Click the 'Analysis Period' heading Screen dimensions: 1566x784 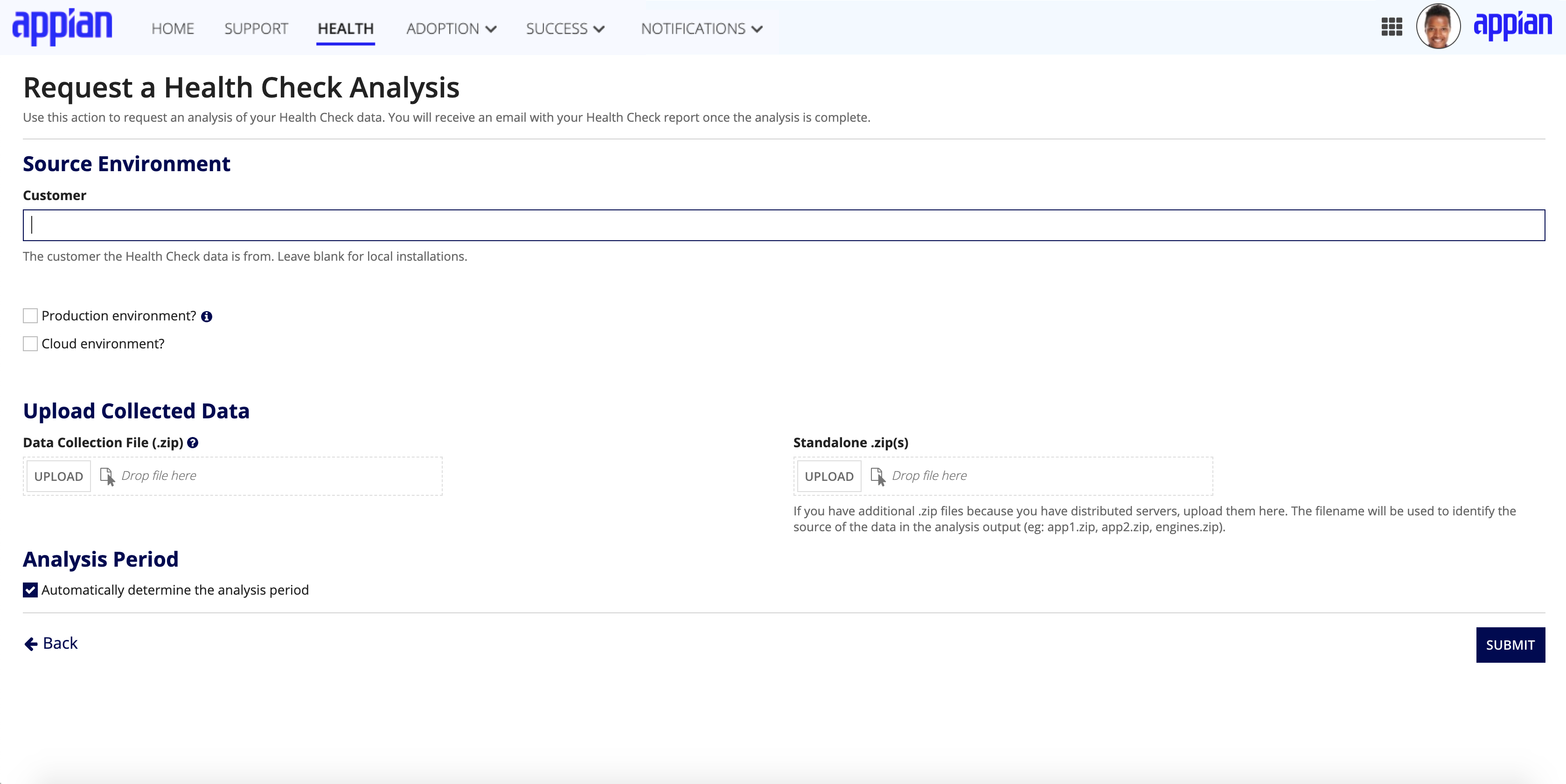[101, 560]
